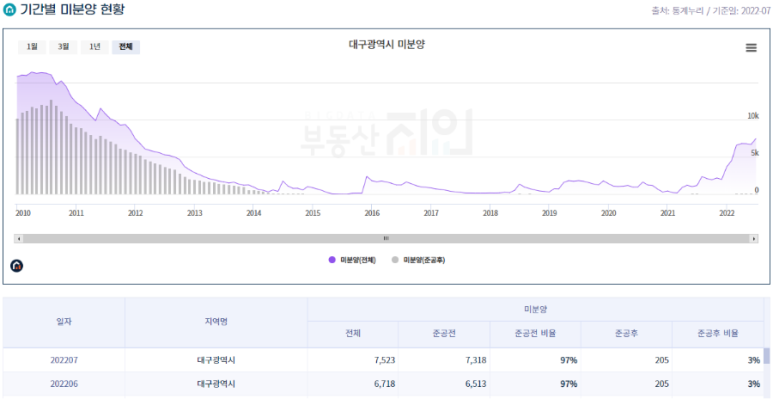
Task: Click the 기간별 미분양 현황 heading
Action: pyautogui.click(x=72, y=9)
